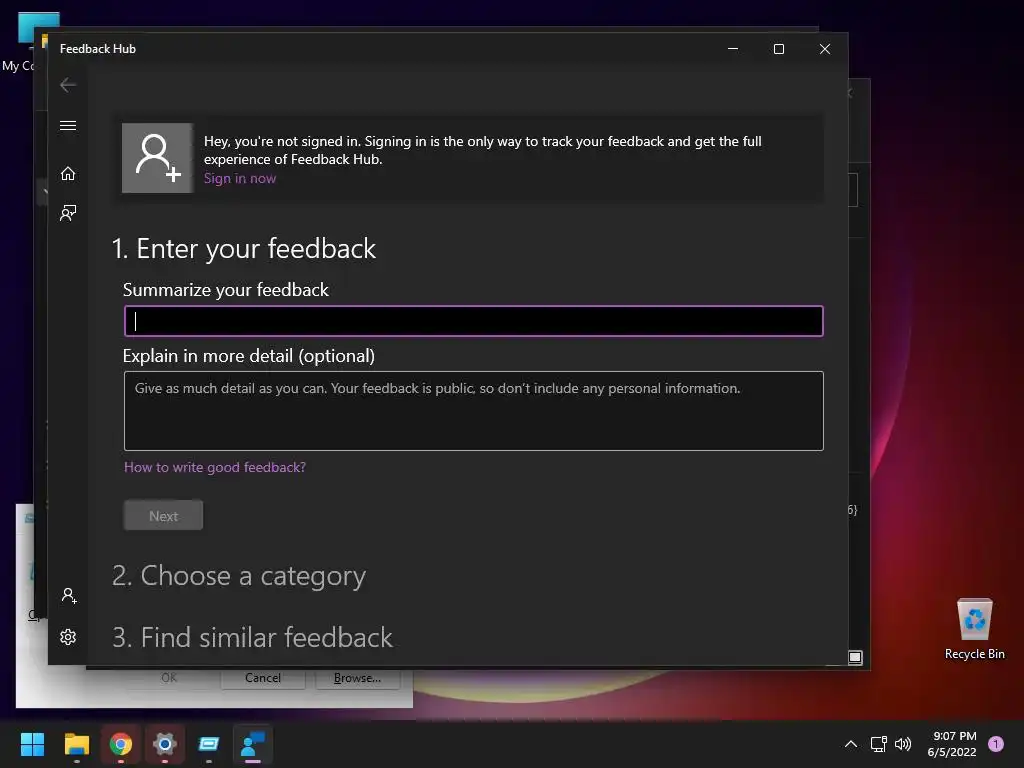Open the notification badge in tray

(996, 744)
